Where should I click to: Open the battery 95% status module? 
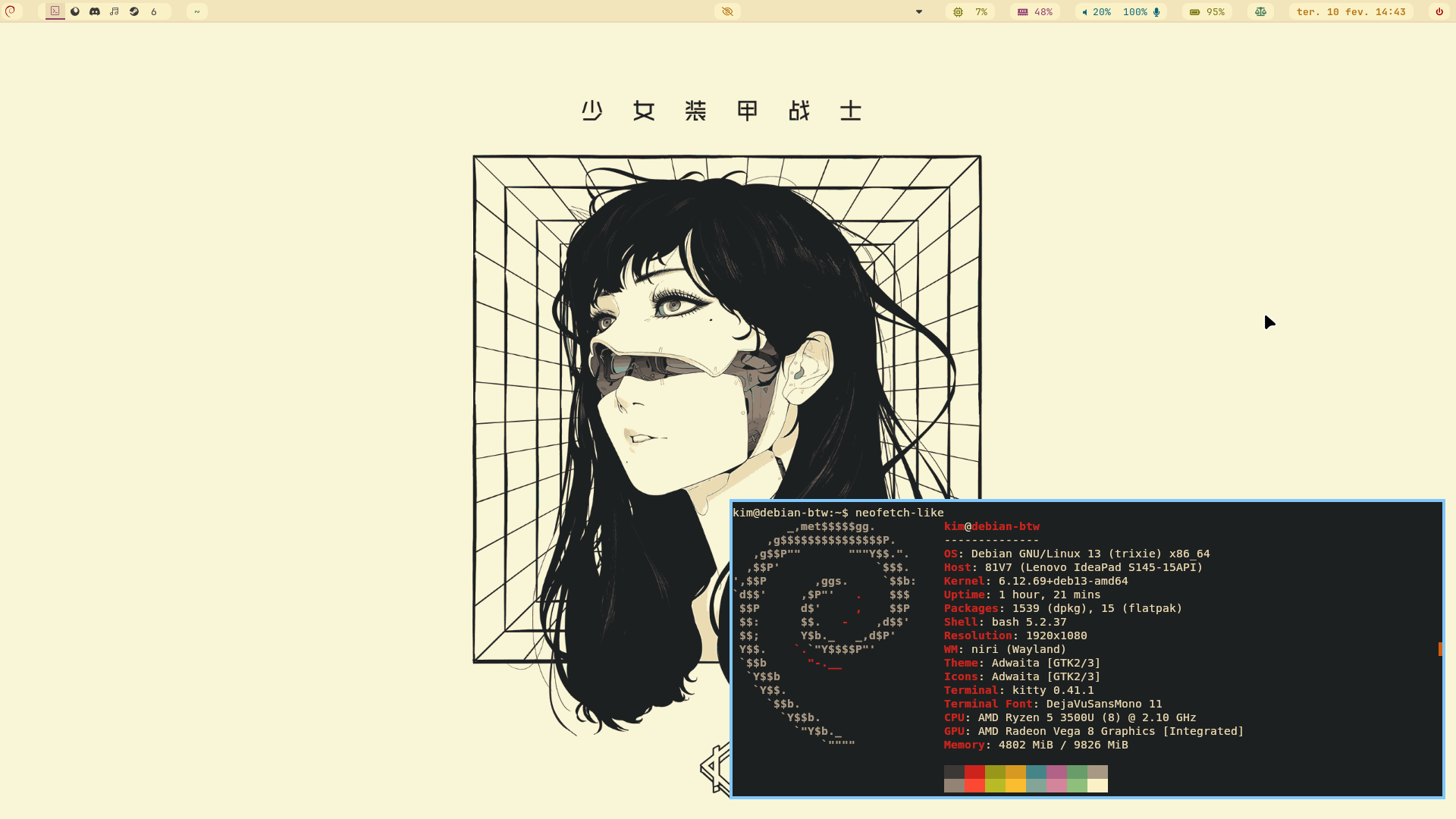click(x=1207, y=11)
